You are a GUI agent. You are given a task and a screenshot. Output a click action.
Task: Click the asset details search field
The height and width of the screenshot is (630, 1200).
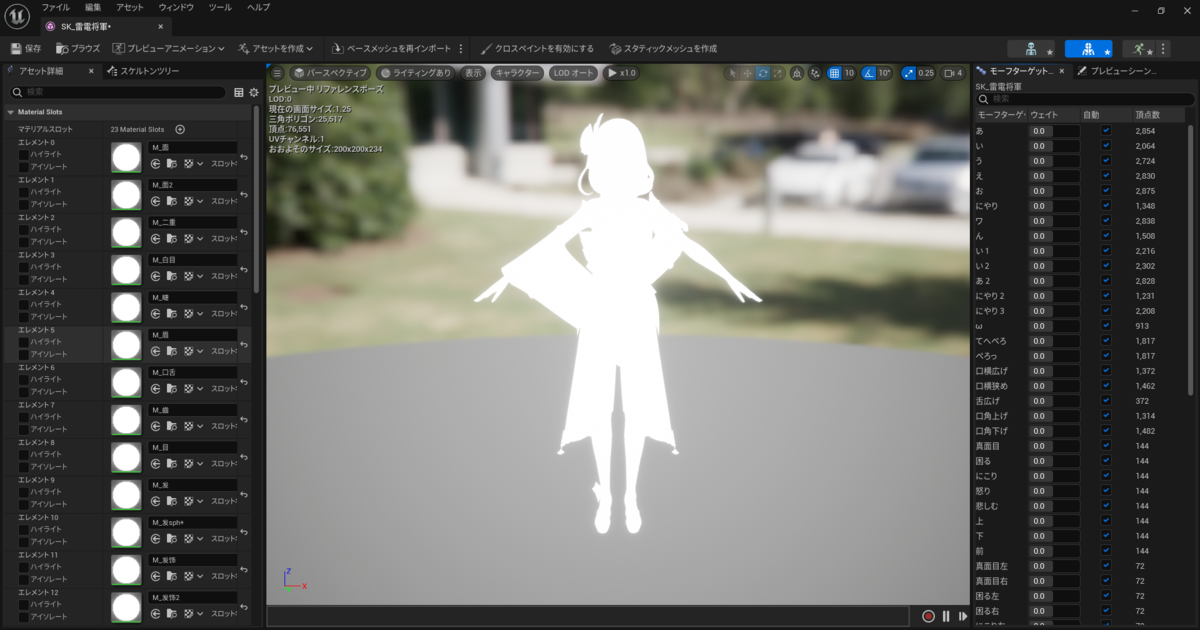pos(118,92)
